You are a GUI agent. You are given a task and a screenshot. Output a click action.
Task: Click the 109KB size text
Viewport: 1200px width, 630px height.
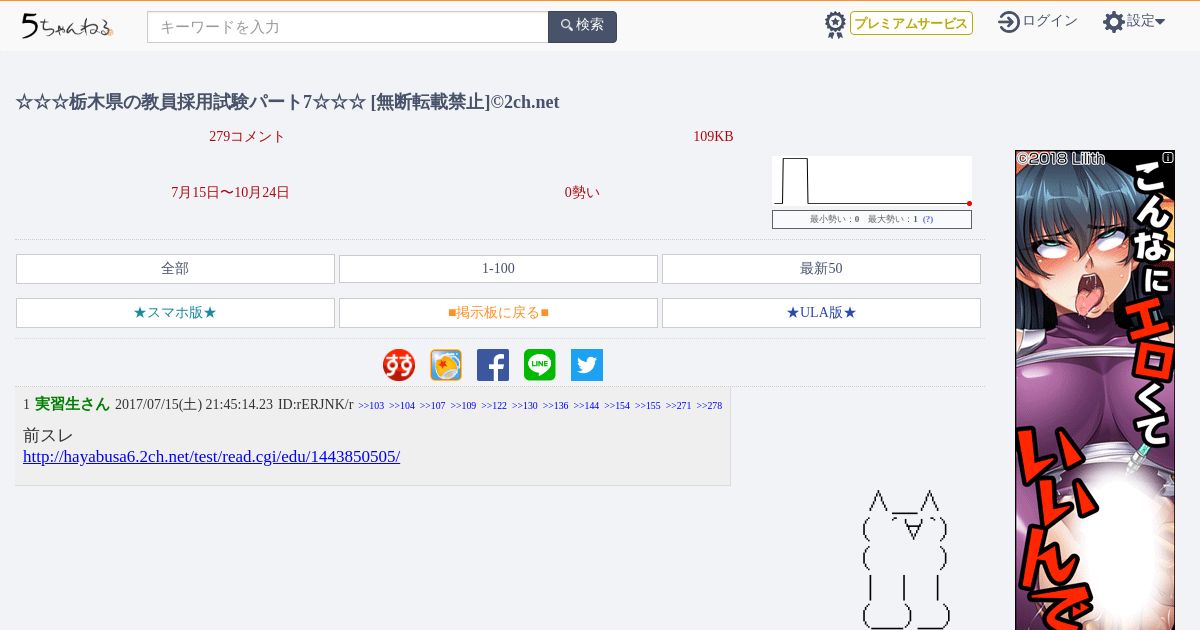pos(713,137)
